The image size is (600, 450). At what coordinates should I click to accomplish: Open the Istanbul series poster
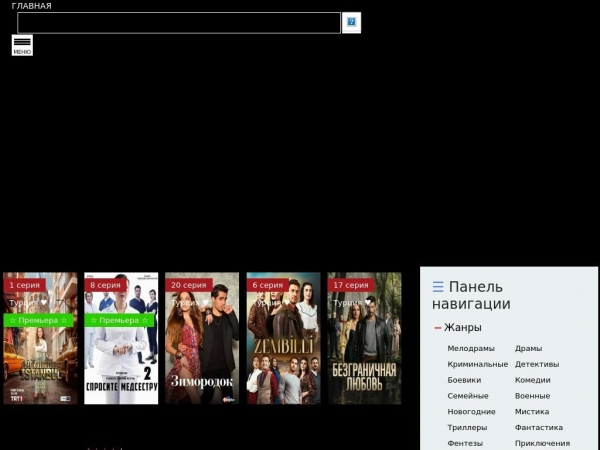click(40, 338)
